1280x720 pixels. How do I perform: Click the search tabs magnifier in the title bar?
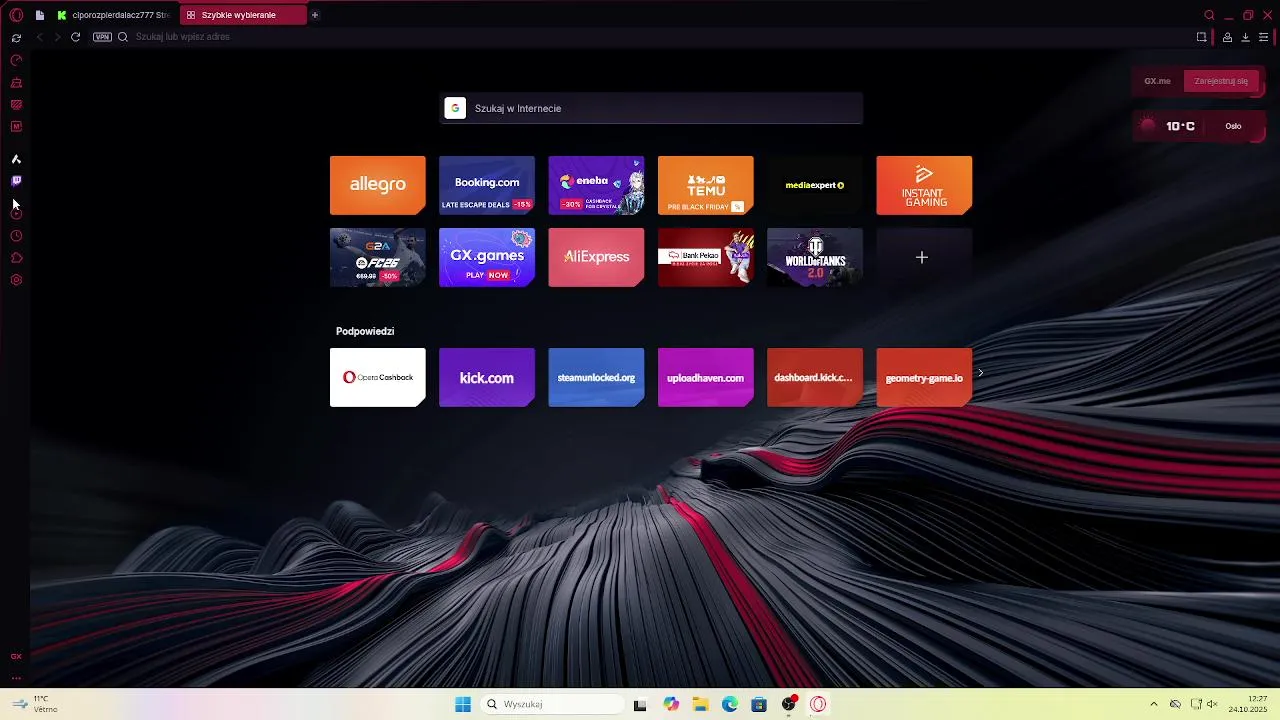click(1209, 15)
